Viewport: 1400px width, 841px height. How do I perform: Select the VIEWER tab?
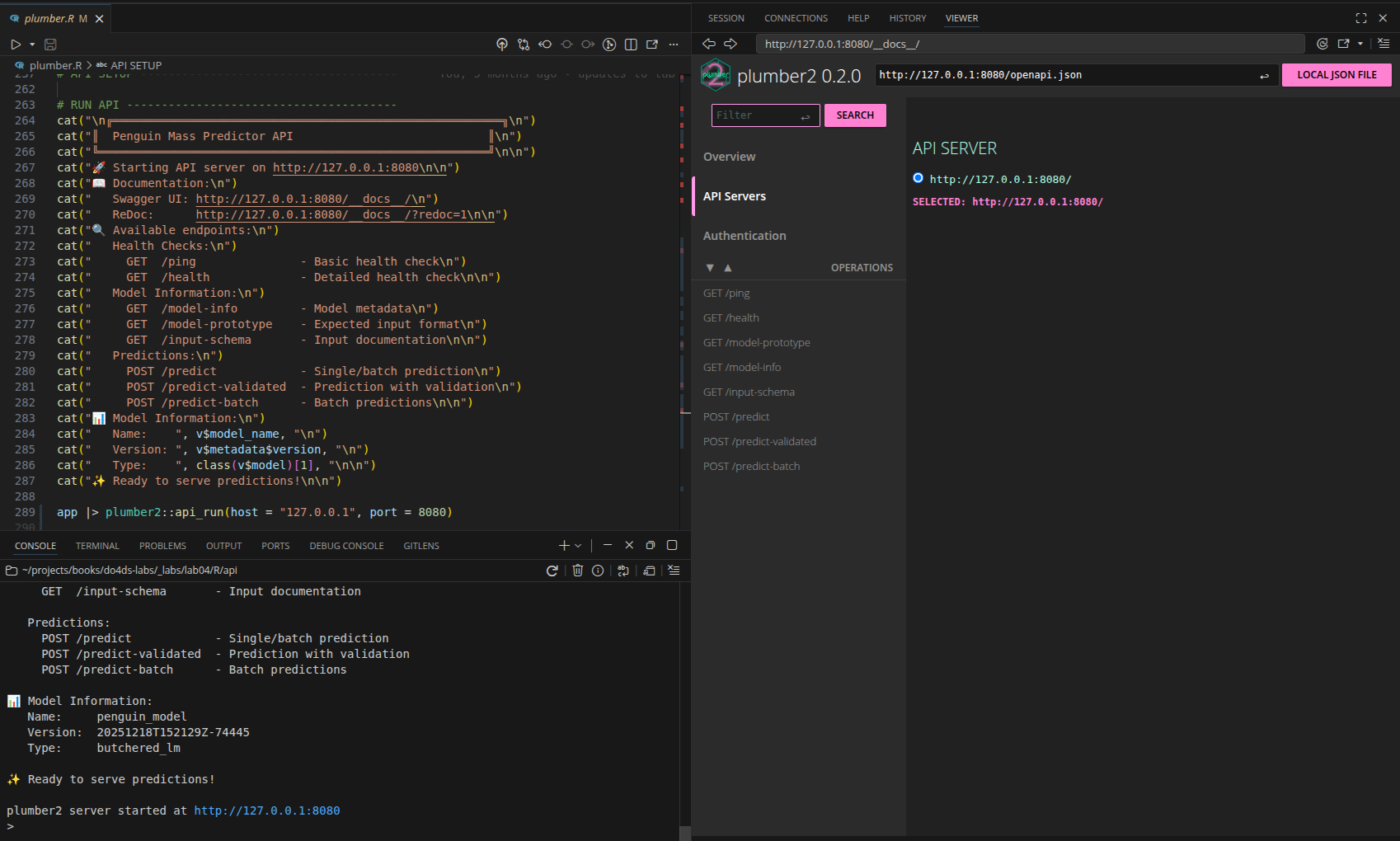pos(961,18)
